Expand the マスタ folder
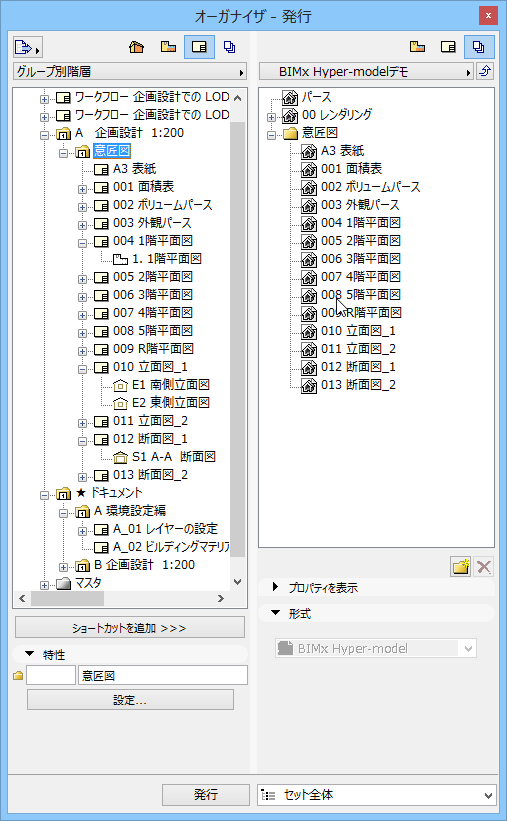 pos(45,585)
